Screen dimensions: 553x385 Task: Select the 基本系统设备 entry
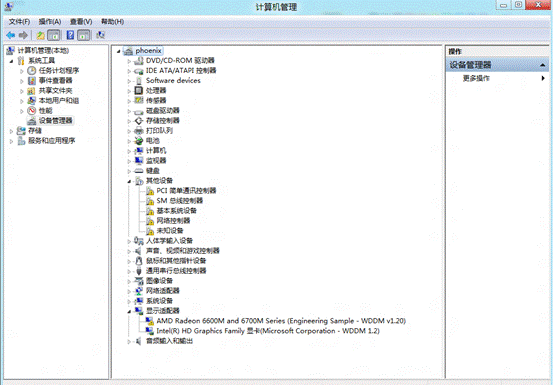[x=176, y=211]
